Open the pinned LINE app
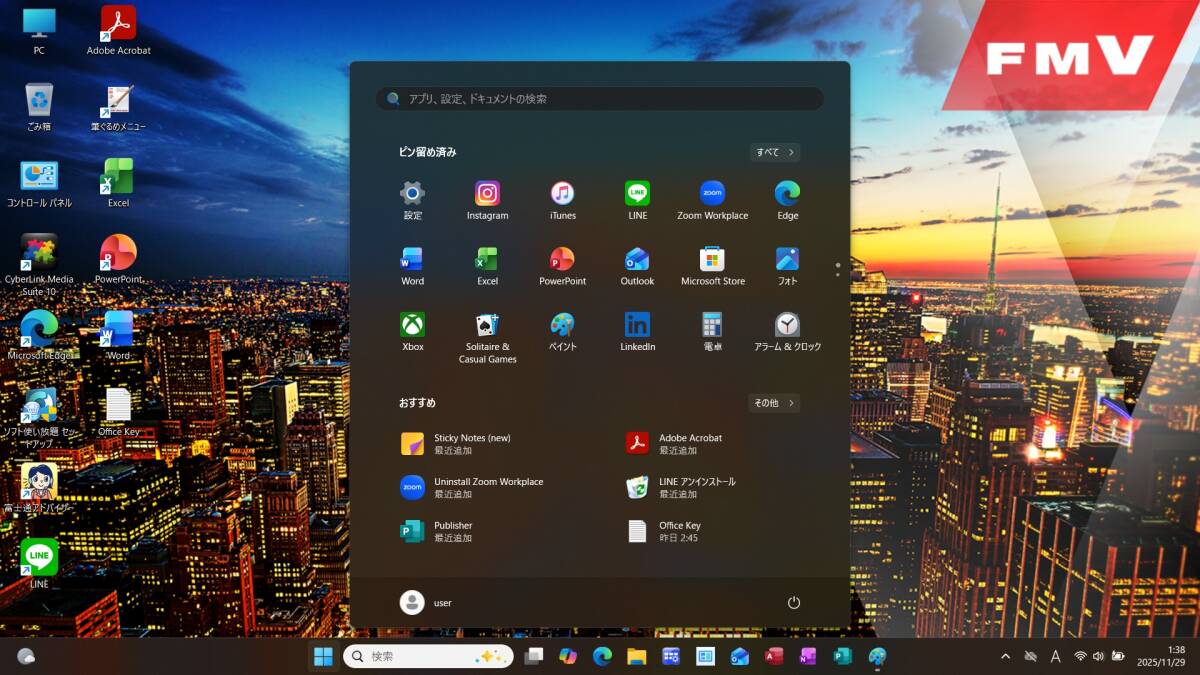This screenshot has height=675, width=1200. (x=637, y=200)
